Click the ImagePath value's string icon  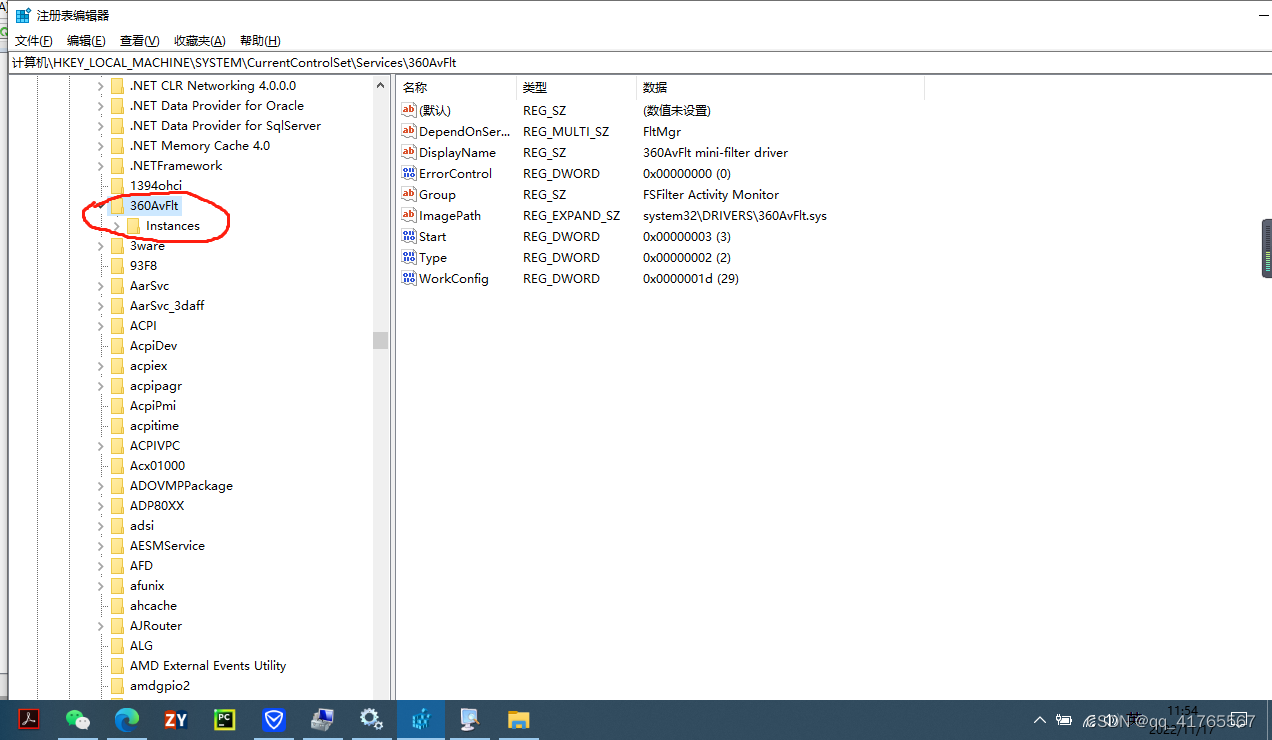408,215
